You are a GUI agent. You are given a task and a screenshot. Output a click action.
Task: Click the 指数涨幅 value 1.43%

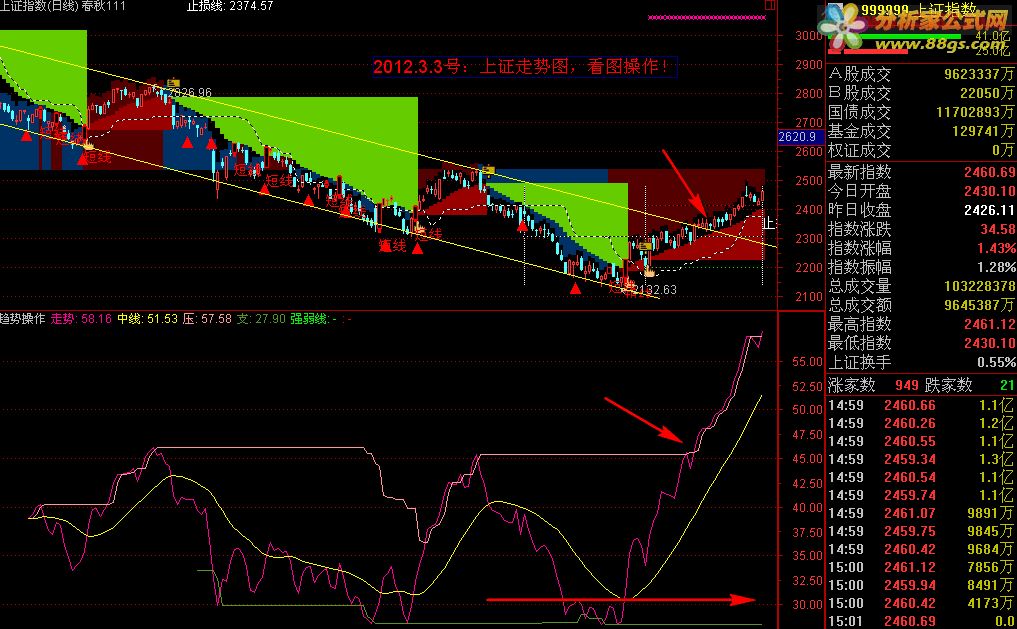[x=996, y=248]
